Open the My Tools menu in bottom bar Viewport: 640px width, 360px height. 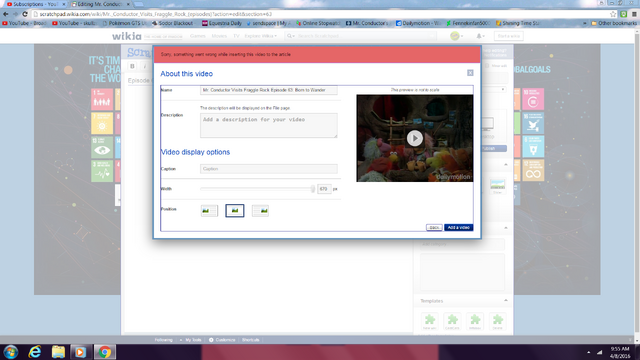coord(192,340)
